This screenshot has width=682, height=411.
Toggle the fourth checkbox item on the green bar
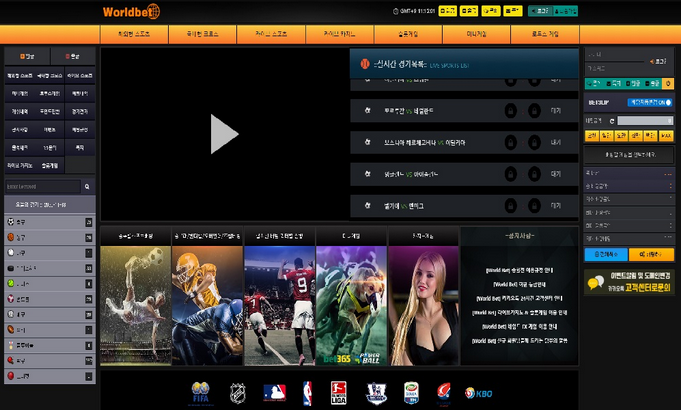tap(652, 83)
